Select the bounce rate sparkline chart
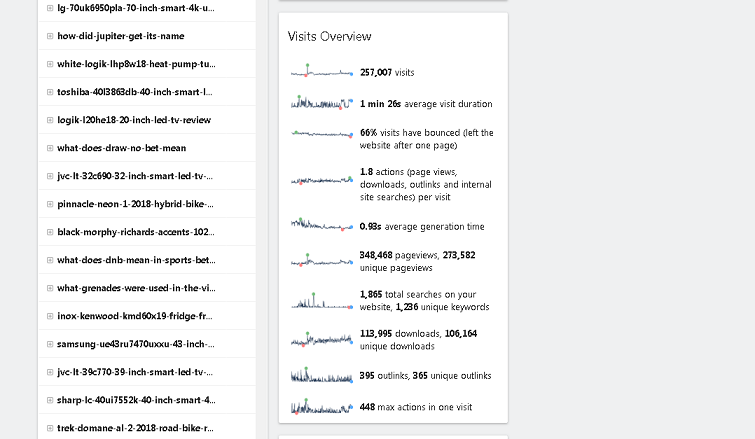Image resolution: width=755 pixels, height=439 pixels. click(322, 133)
